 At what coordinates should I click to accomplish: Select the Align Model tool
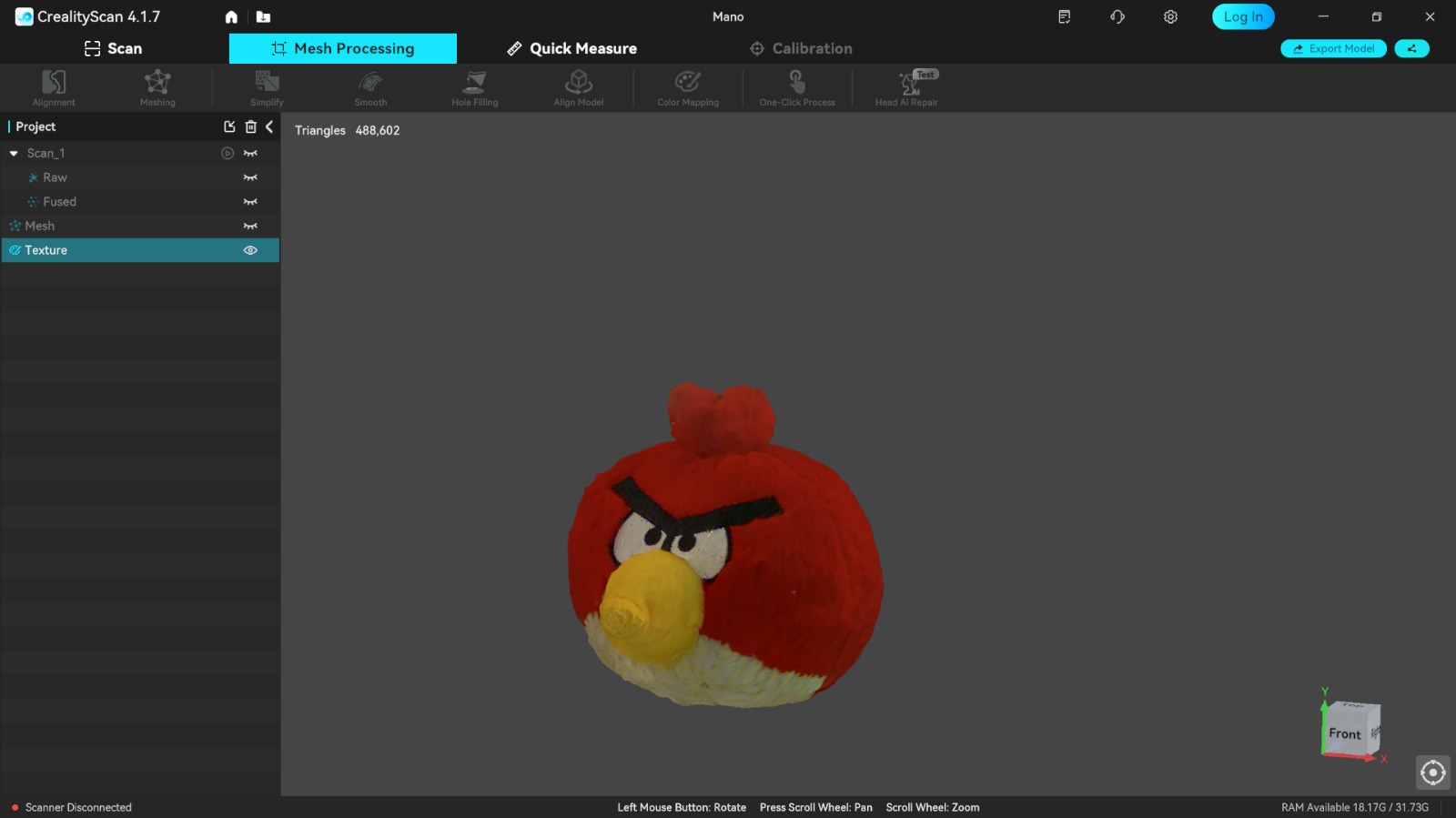coord(579,88)
